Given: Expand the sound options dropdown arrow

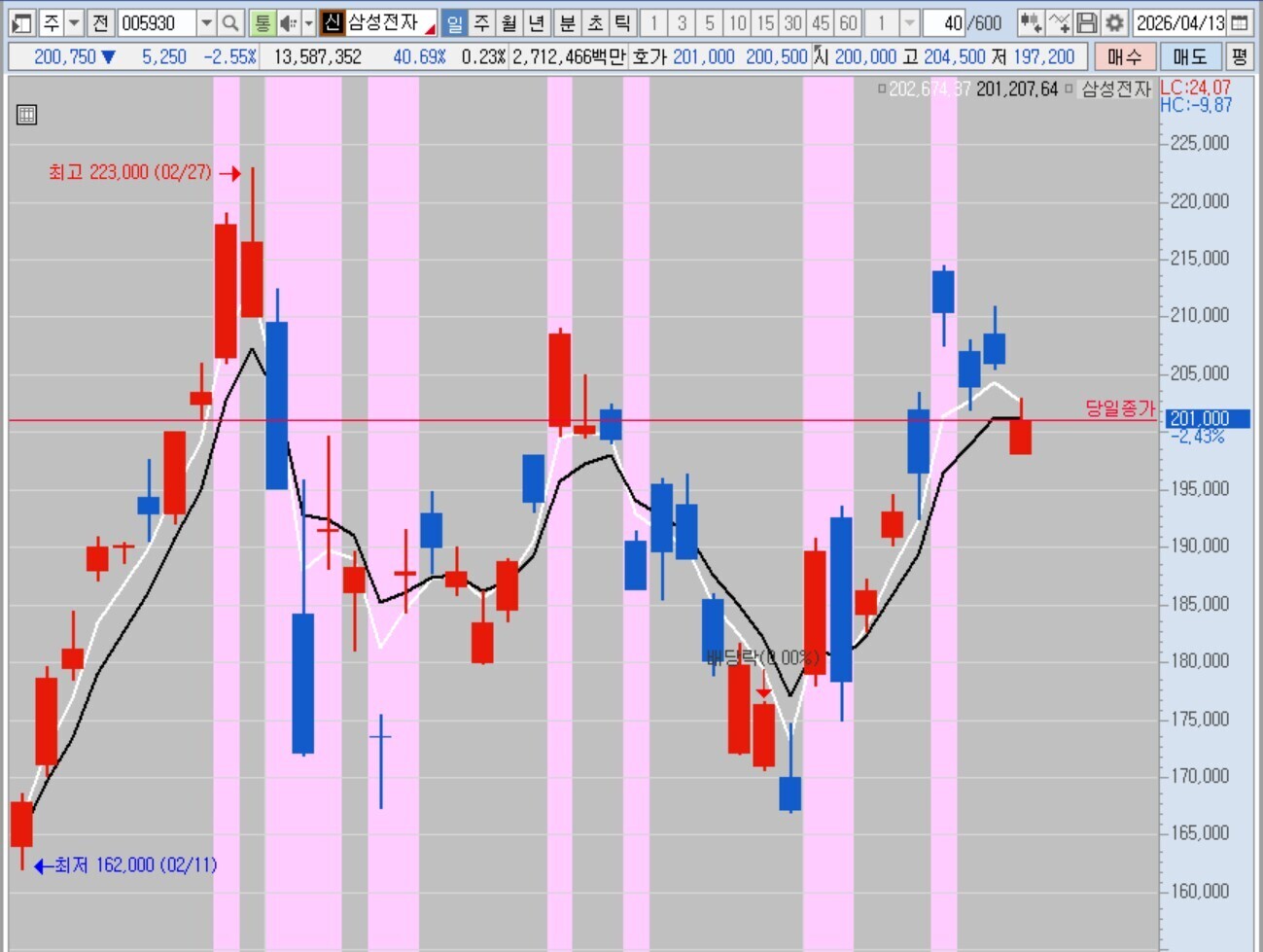Looking at the screenshot, I should (309, 22).
